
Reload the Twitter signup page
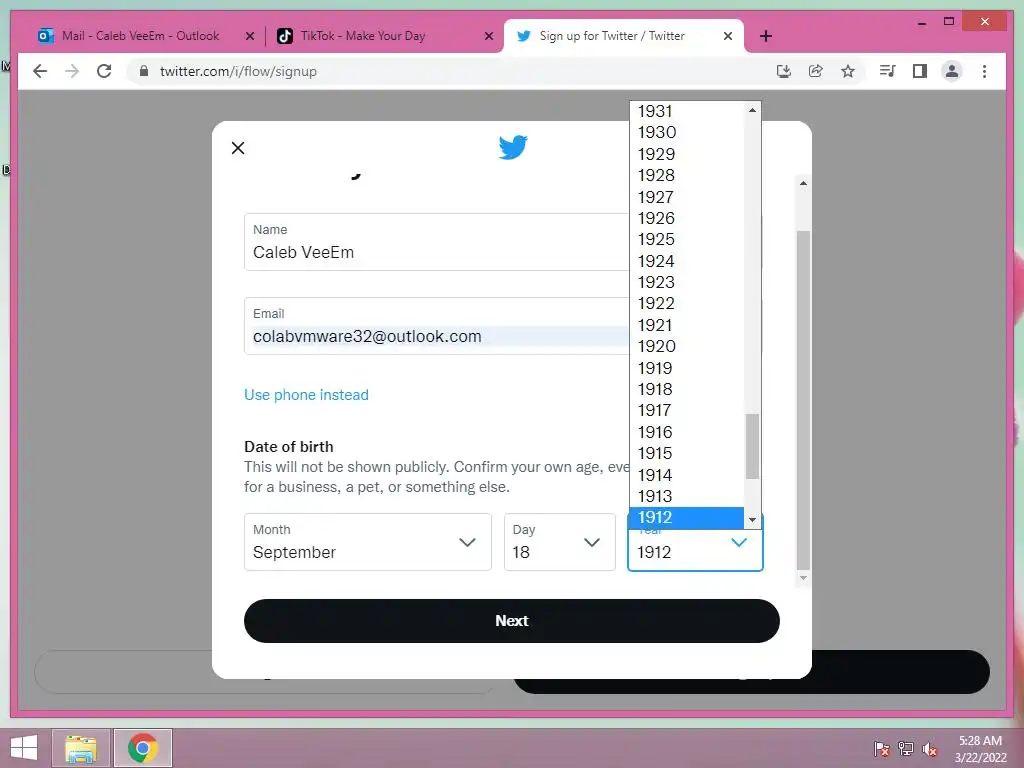point(104,71)
